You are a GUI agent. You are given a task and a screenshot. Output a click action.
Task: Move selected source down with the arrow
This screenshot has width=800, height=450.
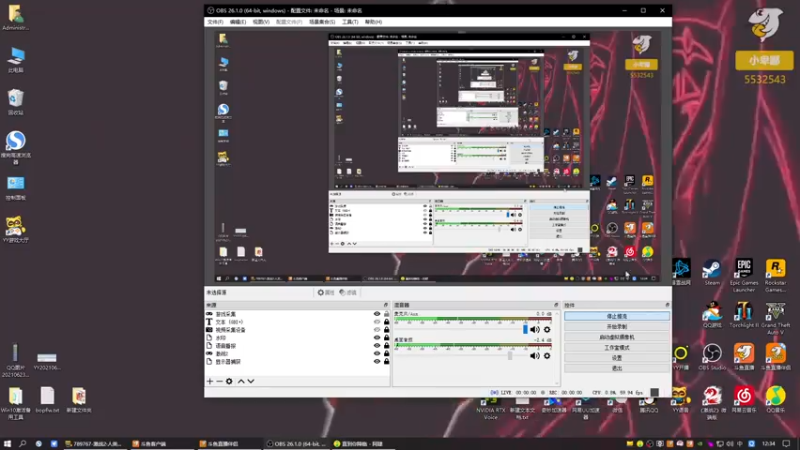point(251,381)
